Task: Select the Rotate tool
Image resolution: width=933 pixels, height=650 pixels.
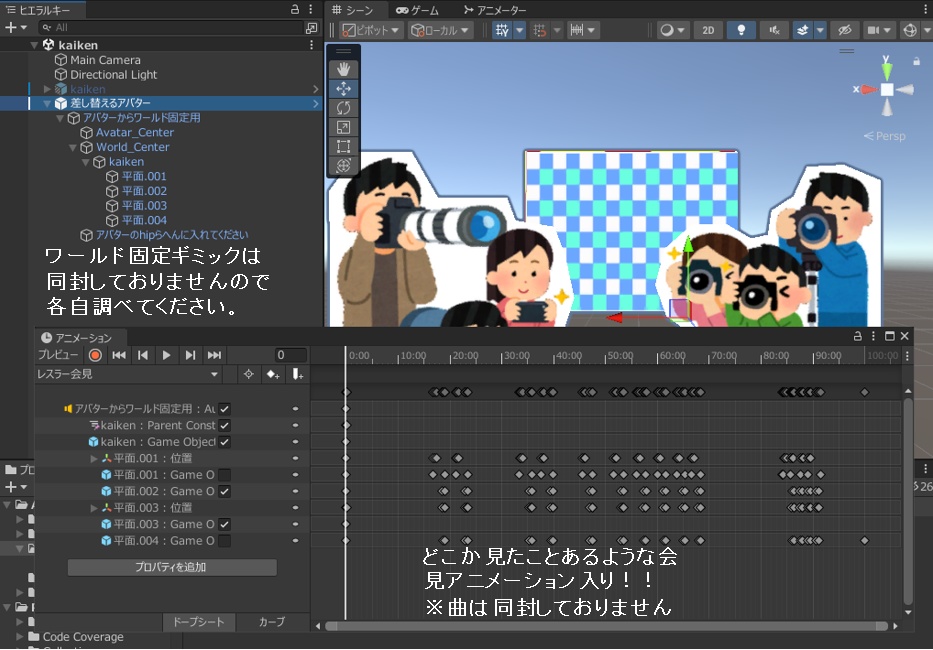Action: pos(343,108)
